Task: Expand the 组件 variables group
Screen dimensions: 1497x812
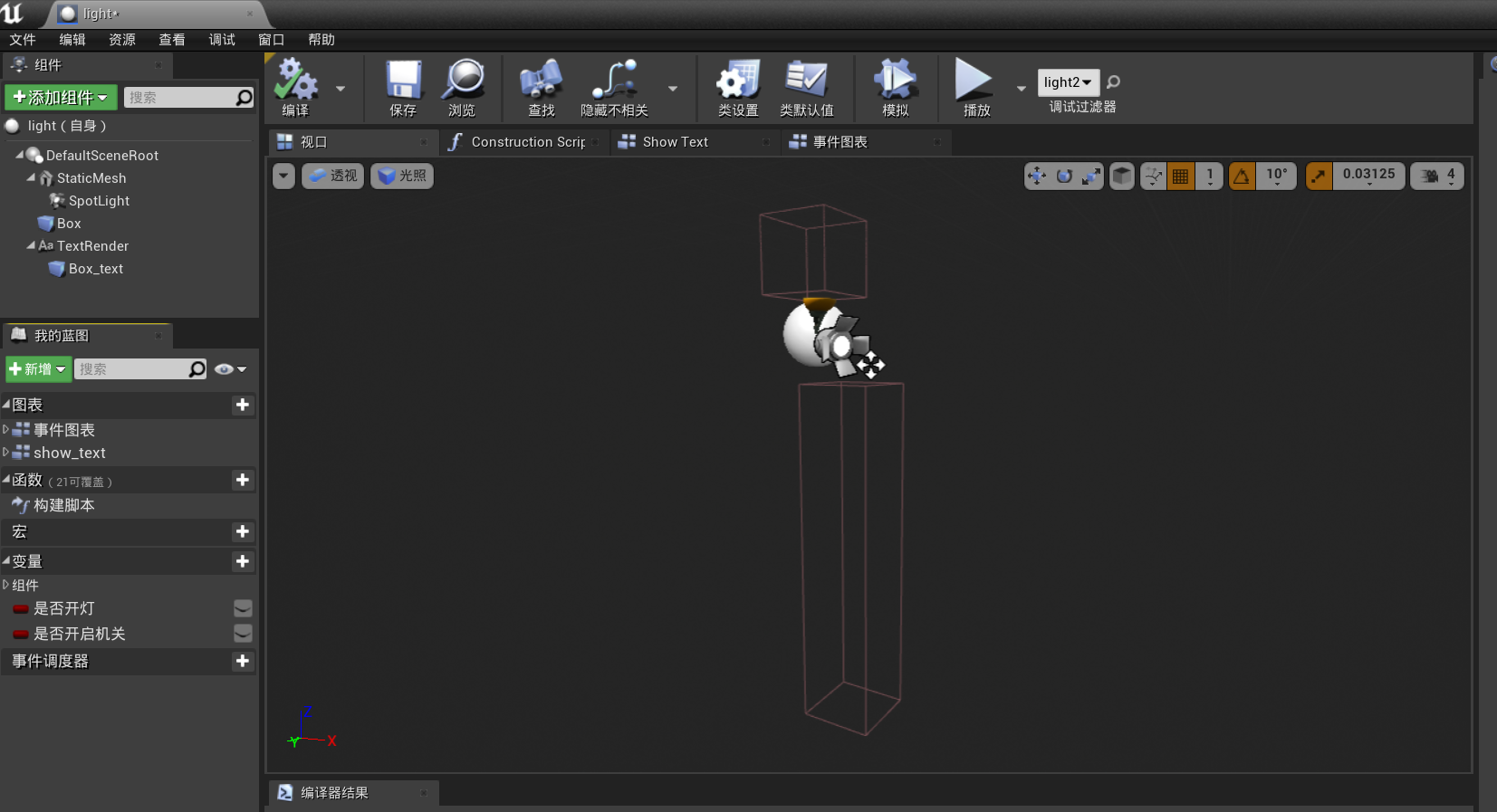Action: [6, 585]
